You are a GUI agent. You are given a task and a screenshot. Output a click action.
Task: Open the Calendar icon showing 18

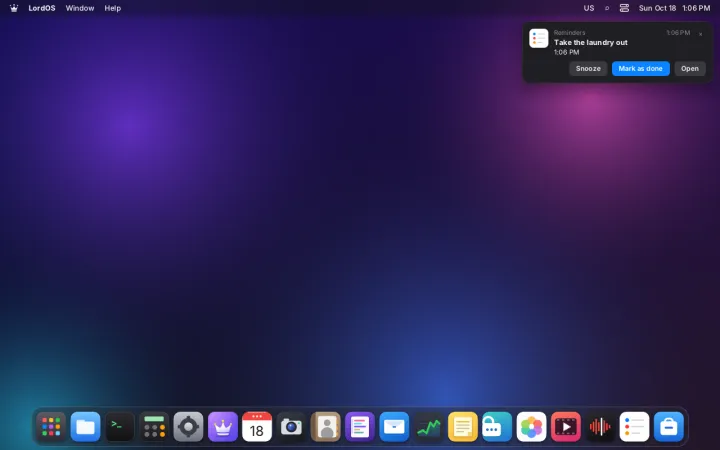[257, 427]
